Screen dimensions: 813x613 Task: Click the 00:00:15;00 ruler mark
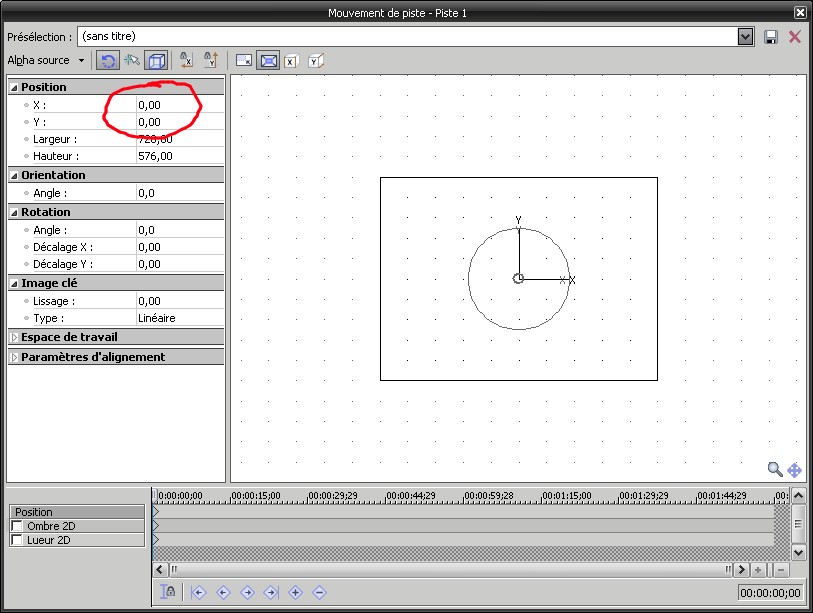(256, 496)
